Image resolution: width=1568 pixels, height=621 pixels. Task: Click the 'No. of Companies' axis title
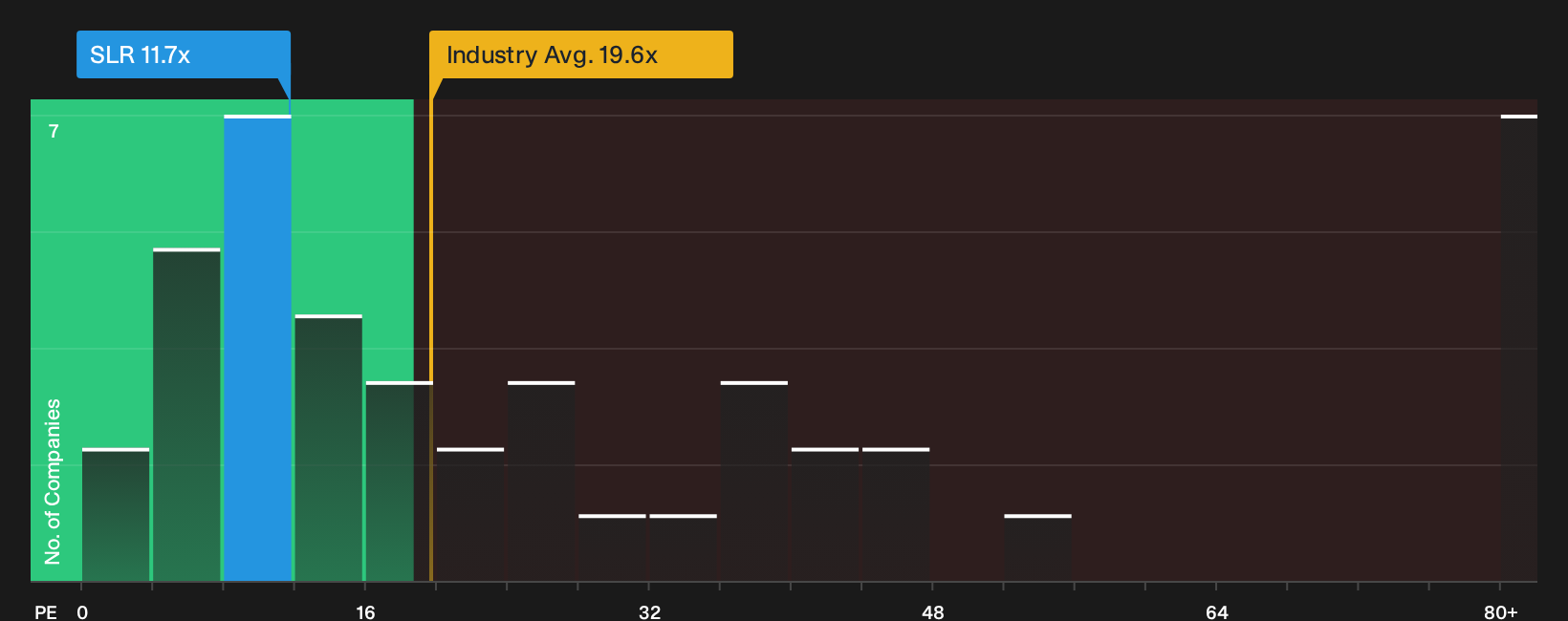(53, 482)
